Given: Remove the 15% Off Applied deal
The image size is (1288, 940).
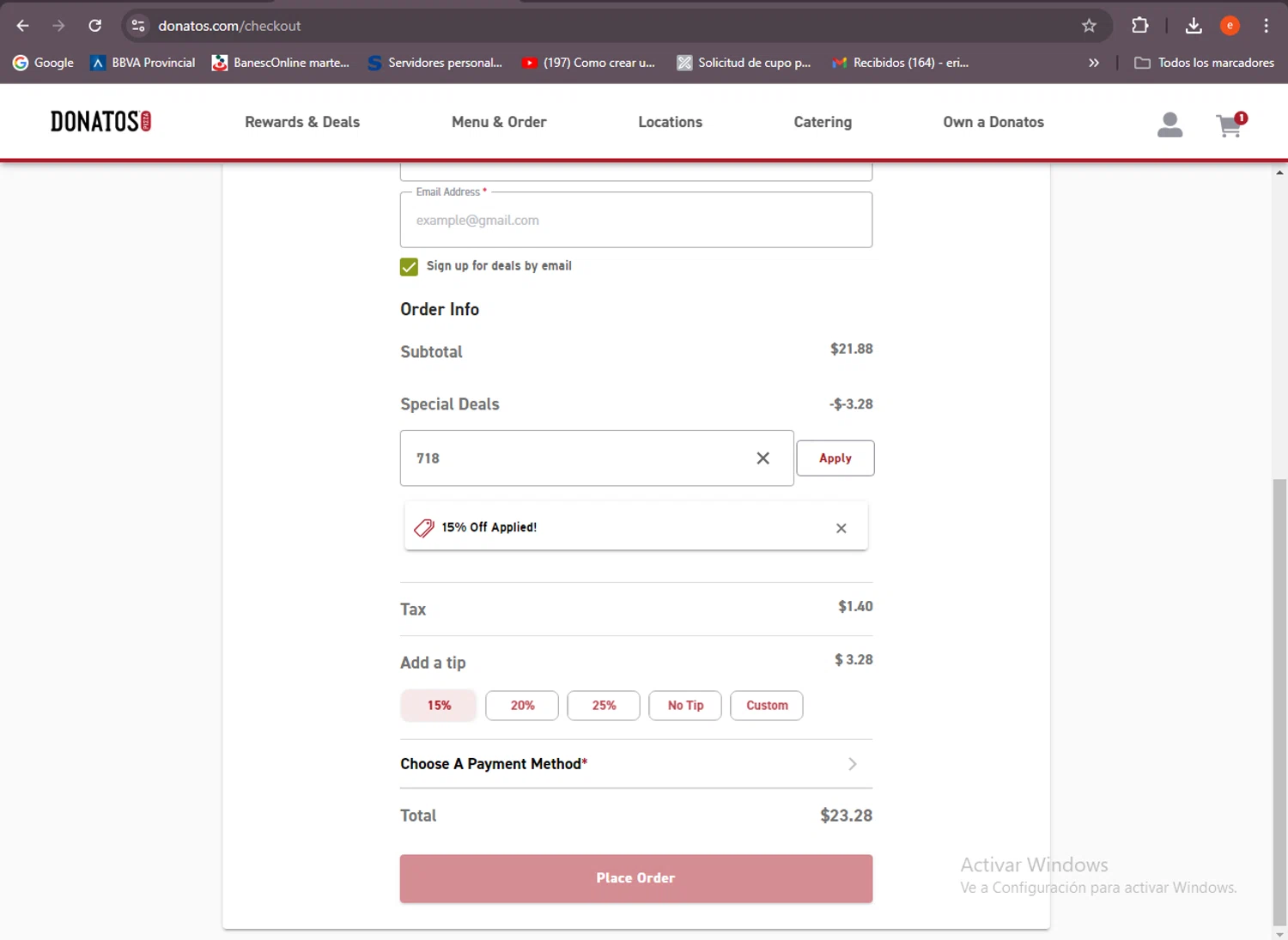Looking at the screenshot, I should point(841,528).
